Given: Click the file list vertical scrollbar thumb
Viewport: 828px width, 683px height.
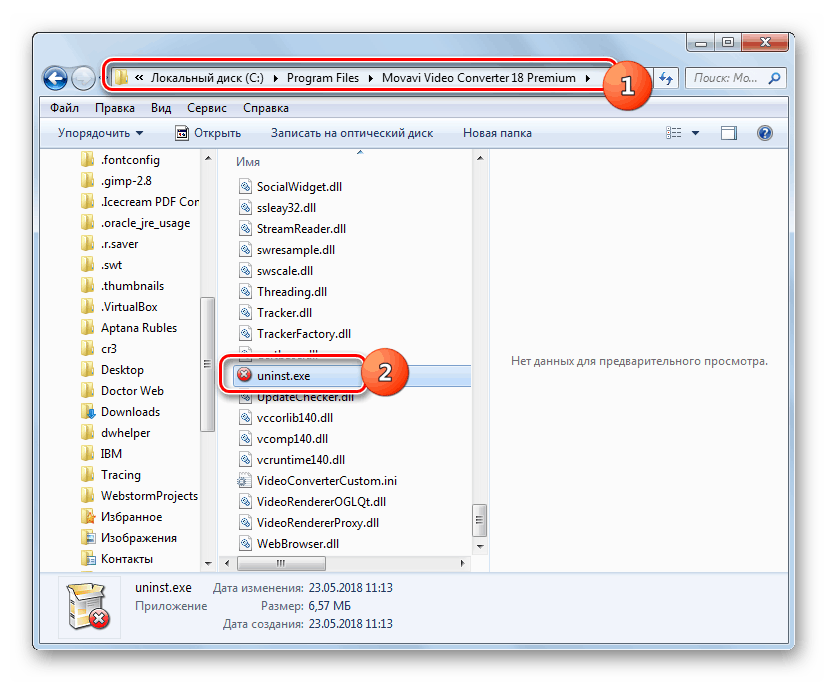Looking at the screenshot, I should [x=479, y=520].
